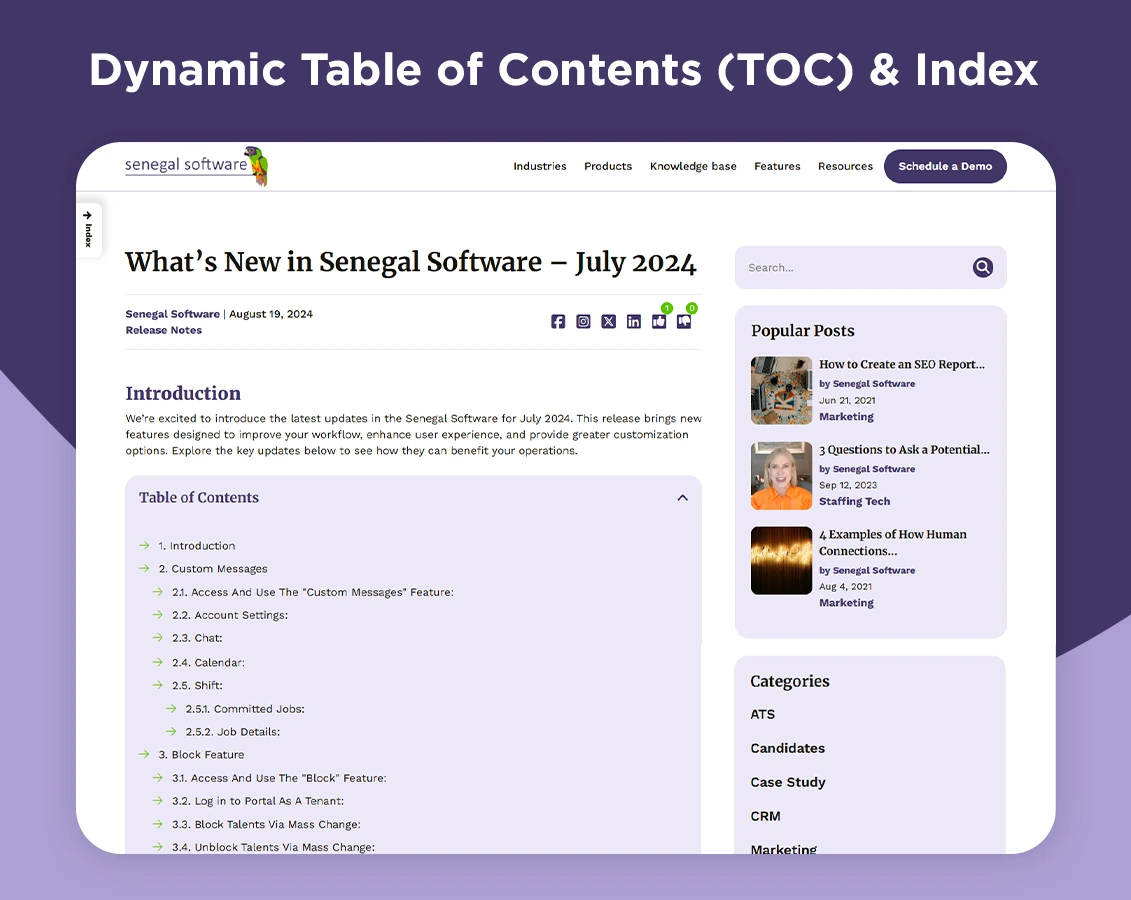Open the Knowledge base menu
Image resolution: width=1131 pixels, height=900 pixels.
tap(693, 167)
